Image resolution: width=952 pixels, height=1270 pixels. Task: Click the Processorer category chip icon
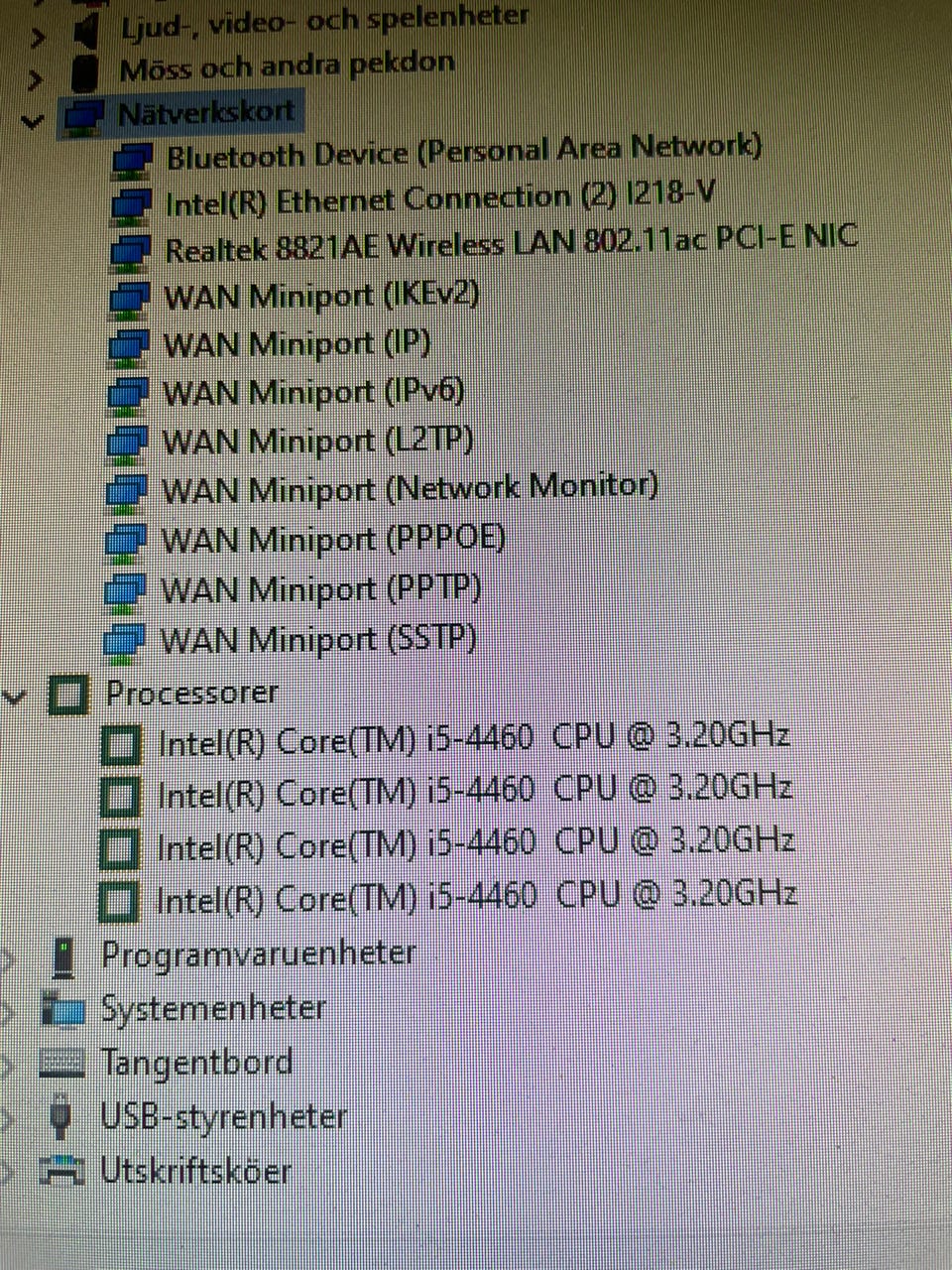pyautogui.click(x=68, y=695)
